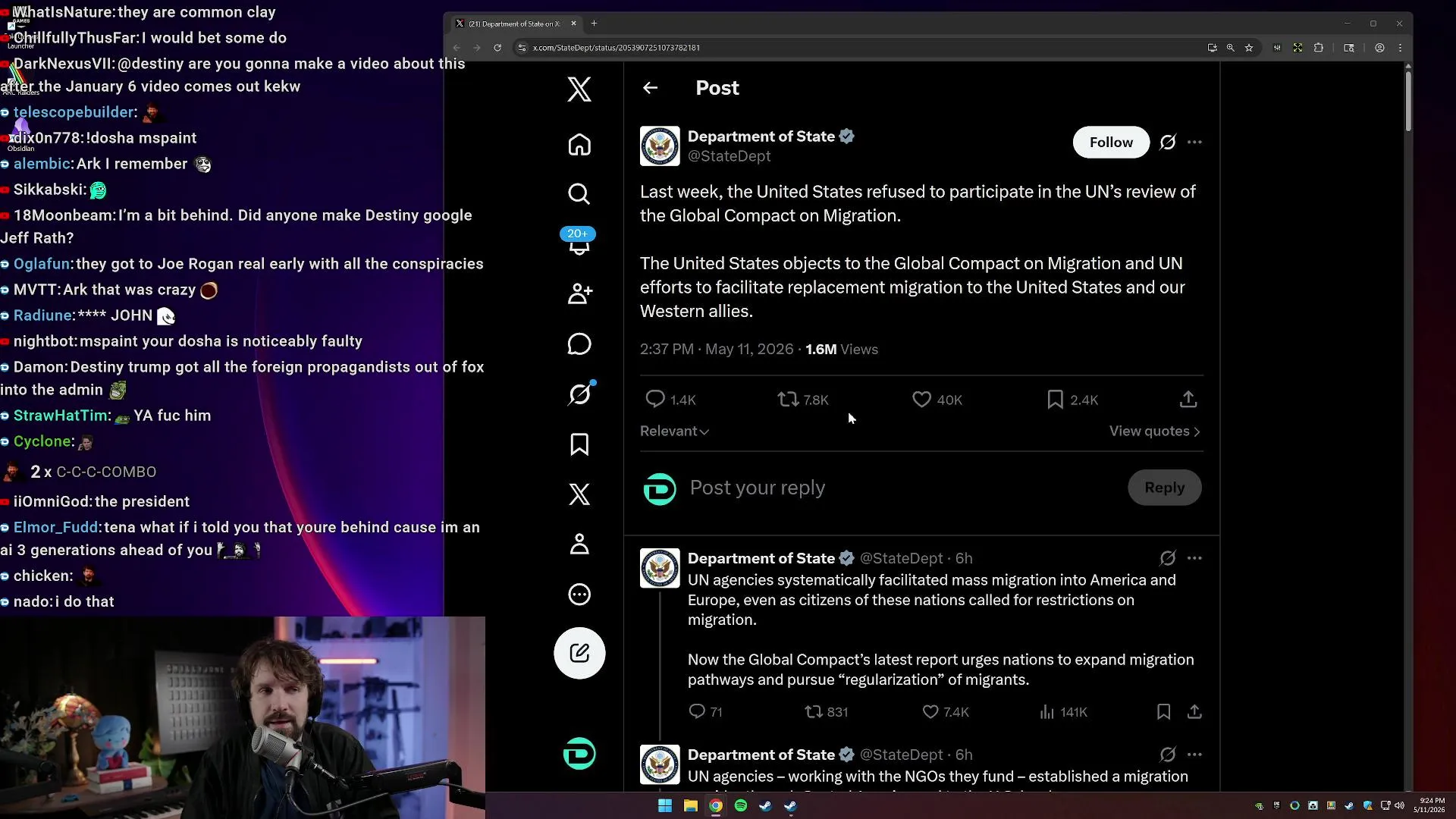
Task: Repost the main post with 7.8K reposts
Action: pyautogui.click(x=803, y=400)
